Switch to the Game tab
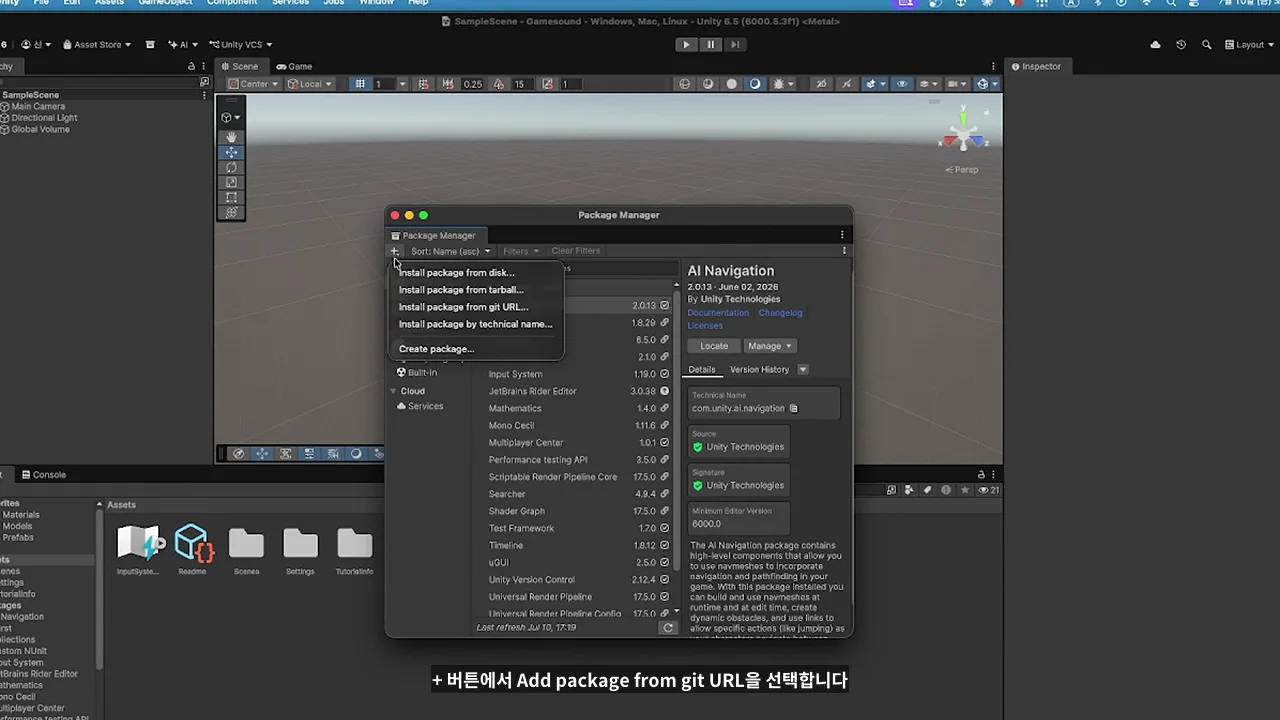Viewport: 1280px width, 720px height. point(294,66)
